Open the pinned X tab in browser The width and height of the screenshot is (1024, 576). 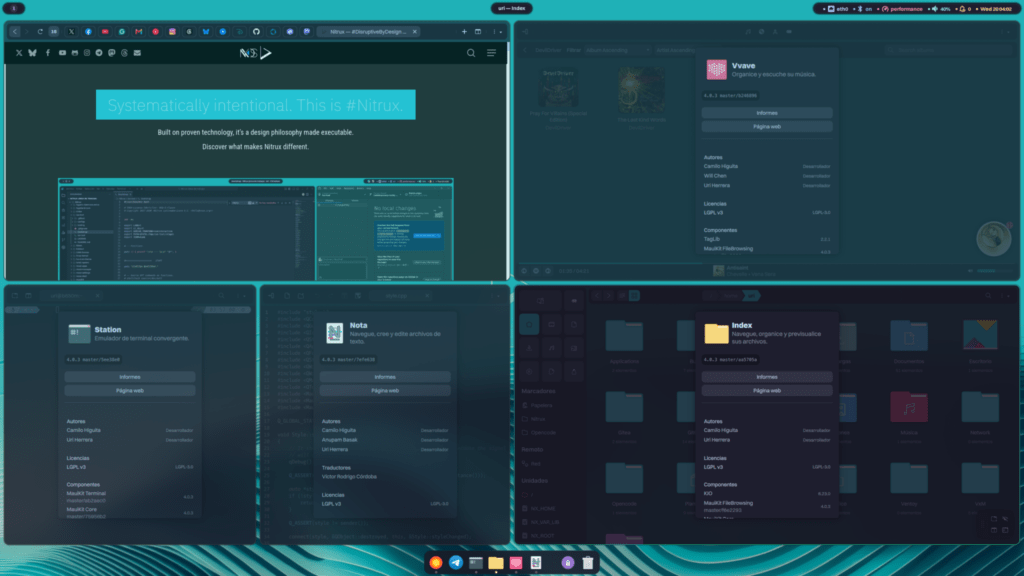coord(71,31)
